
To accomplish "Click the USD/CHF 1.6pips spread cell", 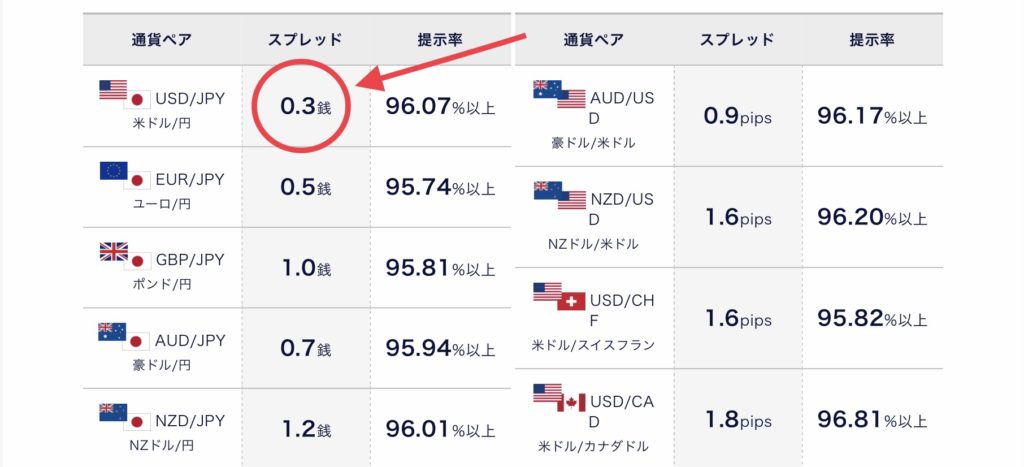I will [x=737, y=319].
